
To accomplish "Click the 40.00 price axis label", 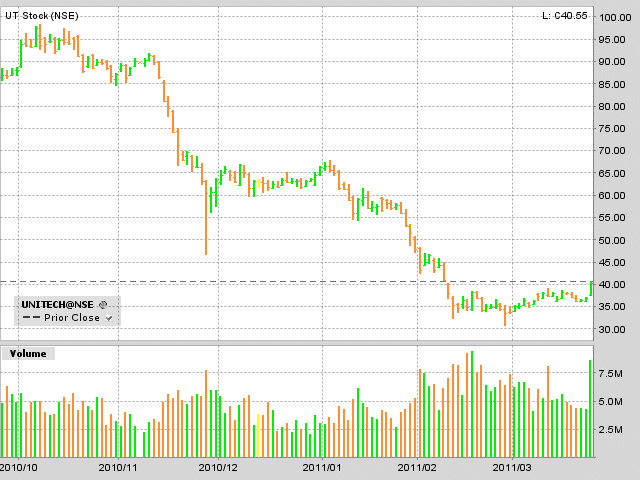I will pos(612,284).
